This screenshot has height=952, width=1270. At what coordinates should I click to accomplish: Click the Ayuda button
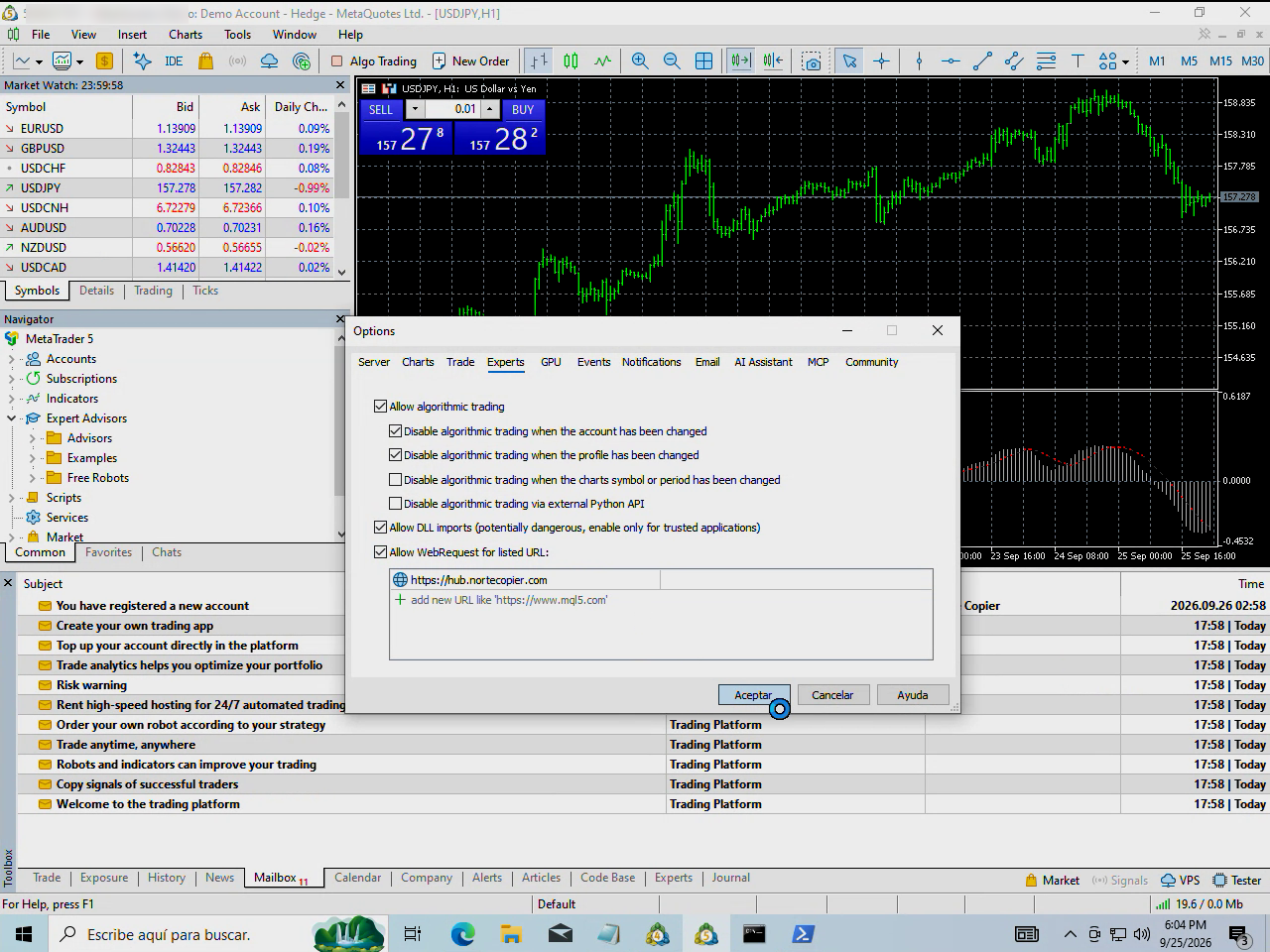coord(913,695)
